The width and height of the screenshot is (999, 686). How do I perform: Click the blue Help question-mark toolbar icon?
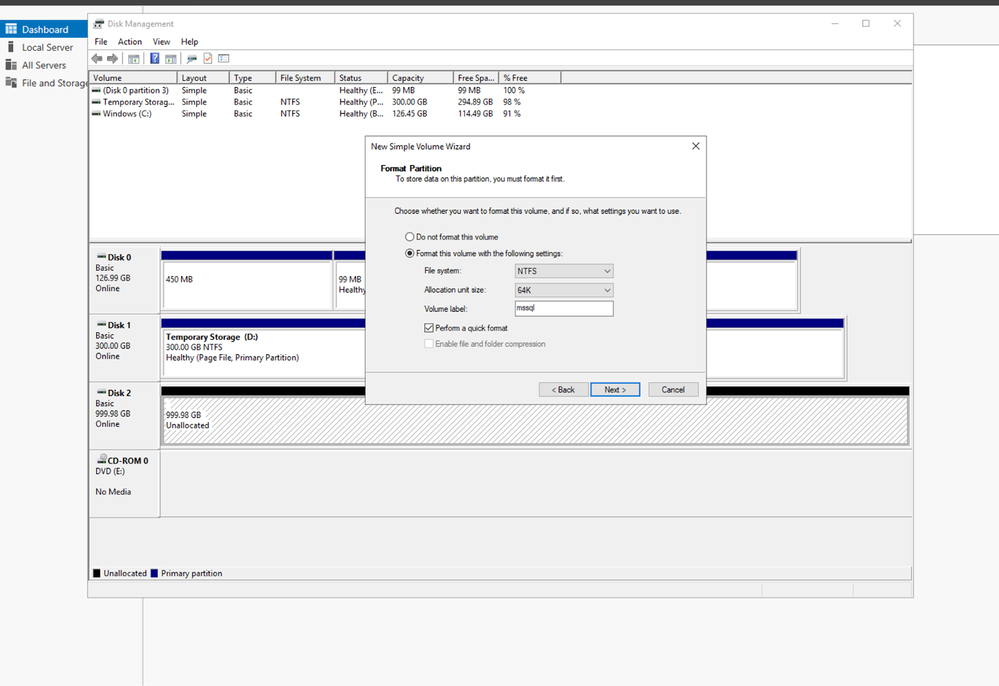[155, 58]
